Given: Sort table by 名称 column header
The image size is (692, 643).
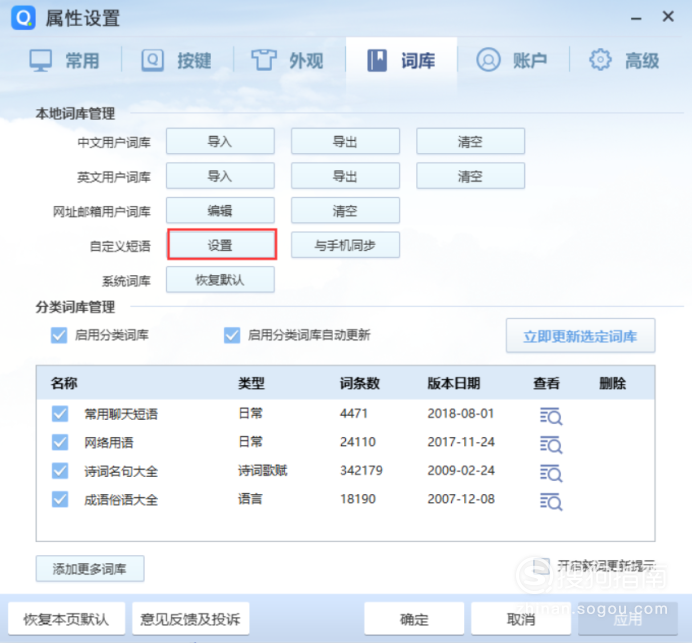Looking at the screenshot, I should point(64,383).
